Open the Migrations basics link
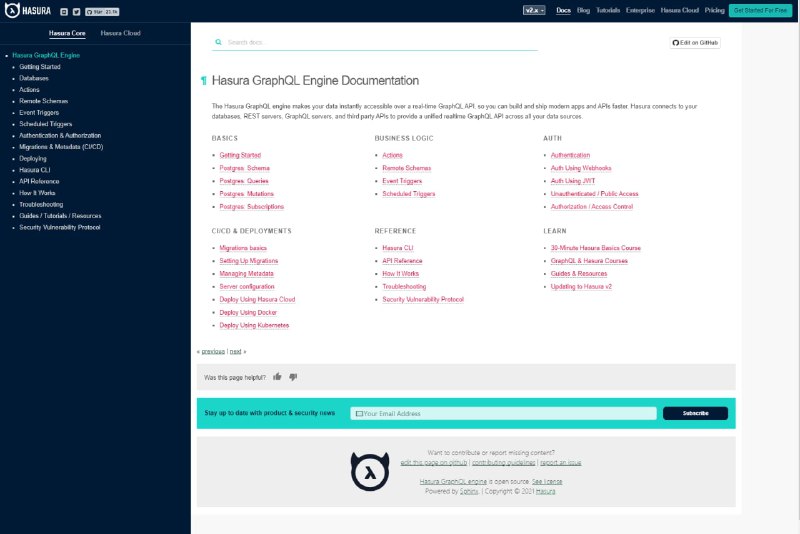 (243, 248)
